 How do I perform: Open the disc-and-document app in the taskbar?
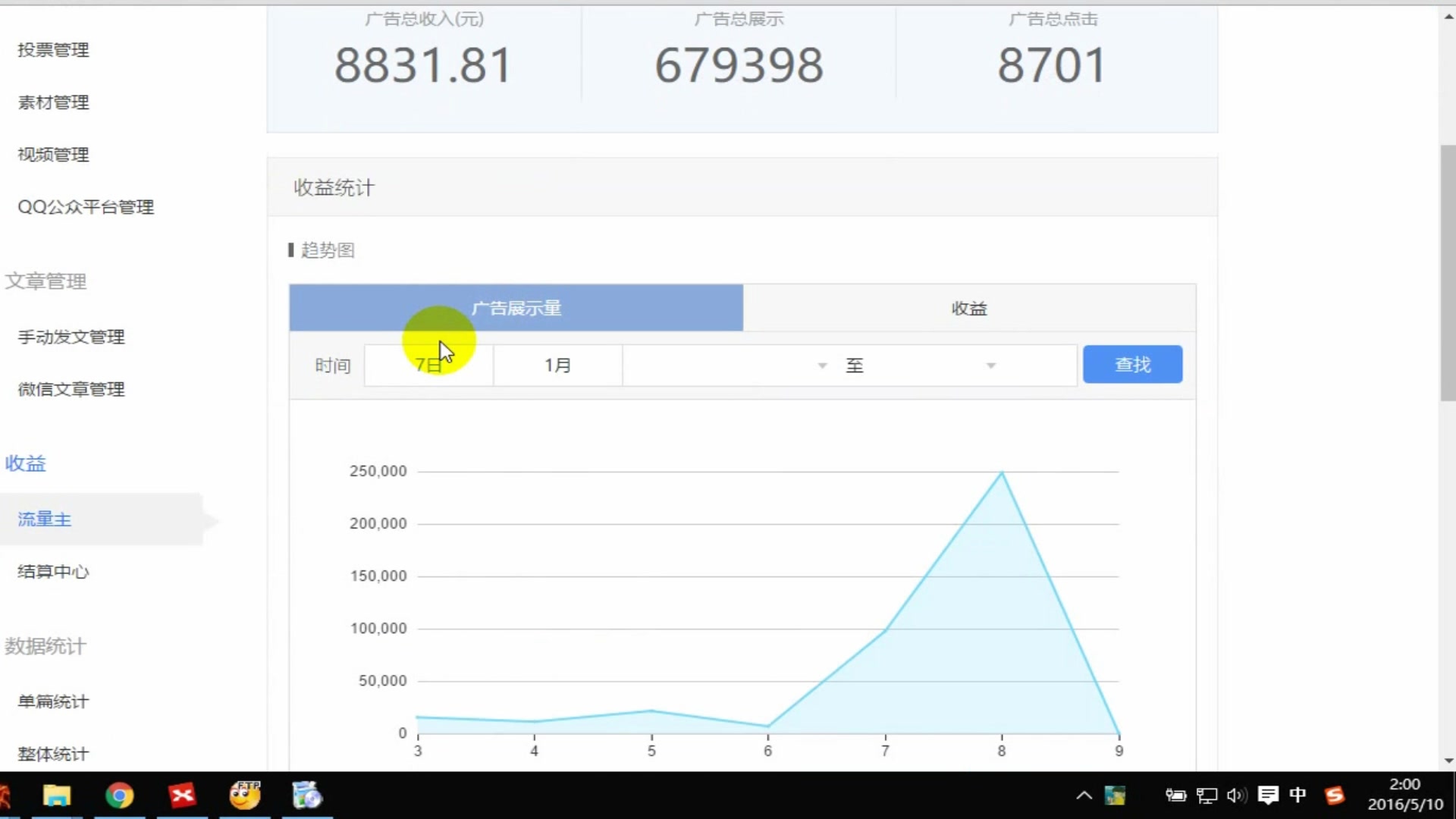point(307,795)
